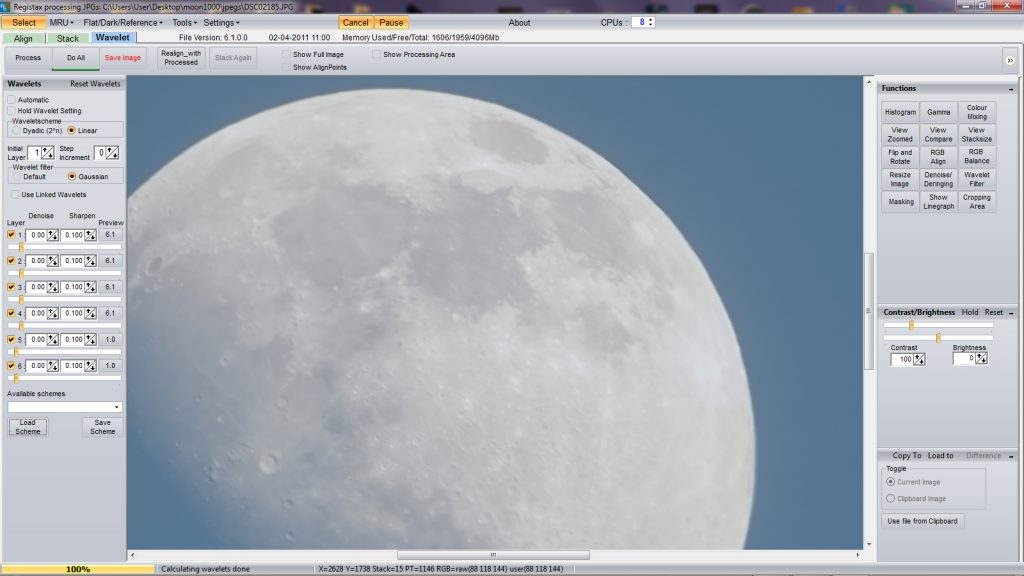Enable Use Linked Wavelets

[x=14, y=195]
